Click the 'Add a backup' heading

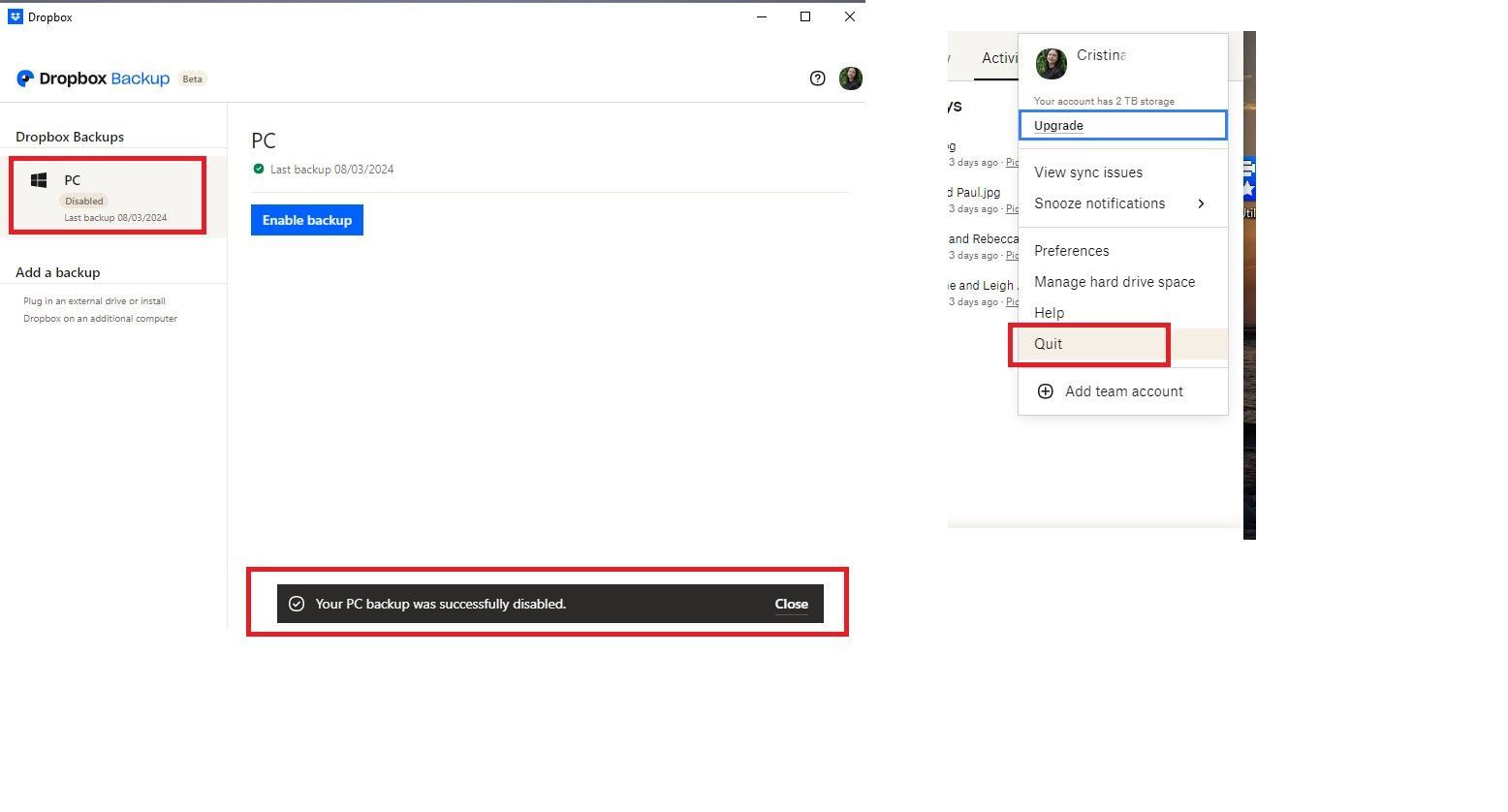(x=58, y=272)
